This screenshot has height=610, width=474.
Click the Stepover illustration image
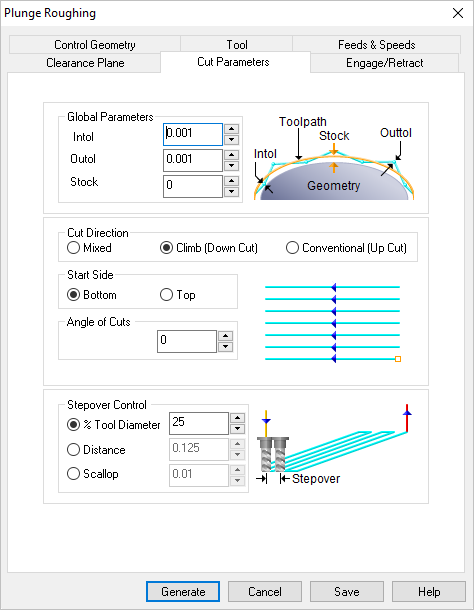tap(334, 445)
